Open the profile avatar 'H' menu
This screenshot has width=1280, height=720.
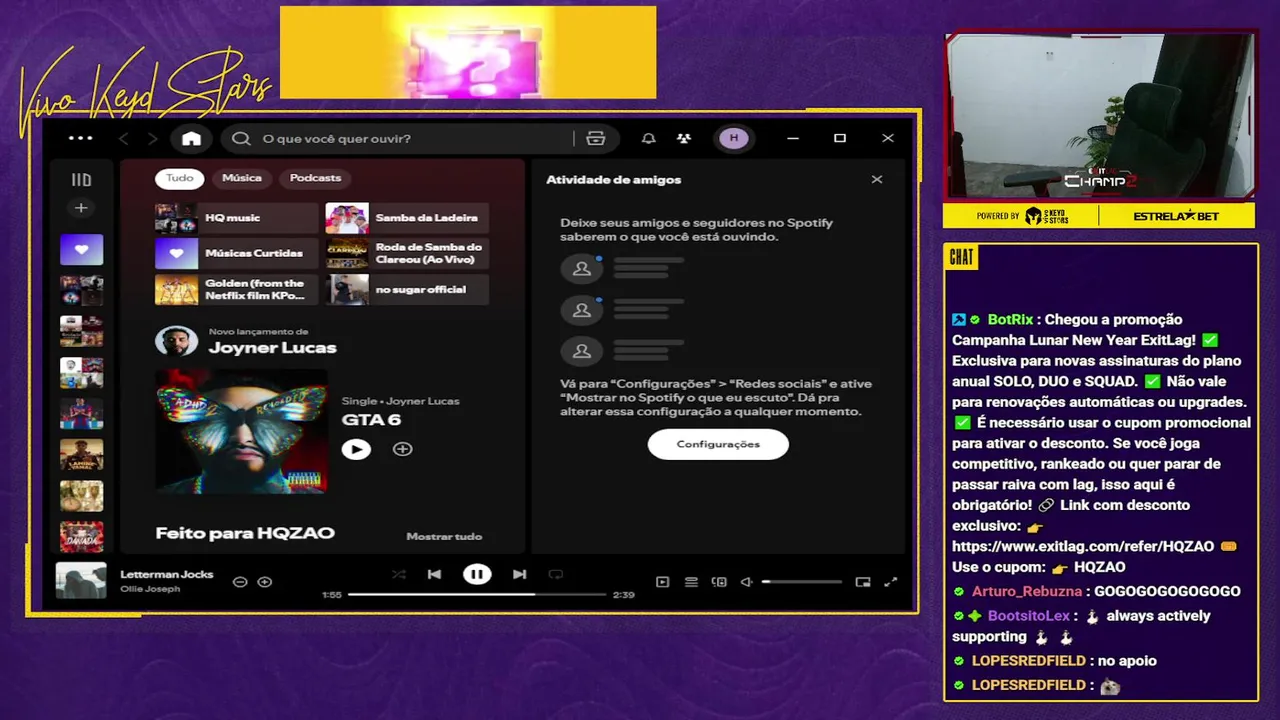734,138
